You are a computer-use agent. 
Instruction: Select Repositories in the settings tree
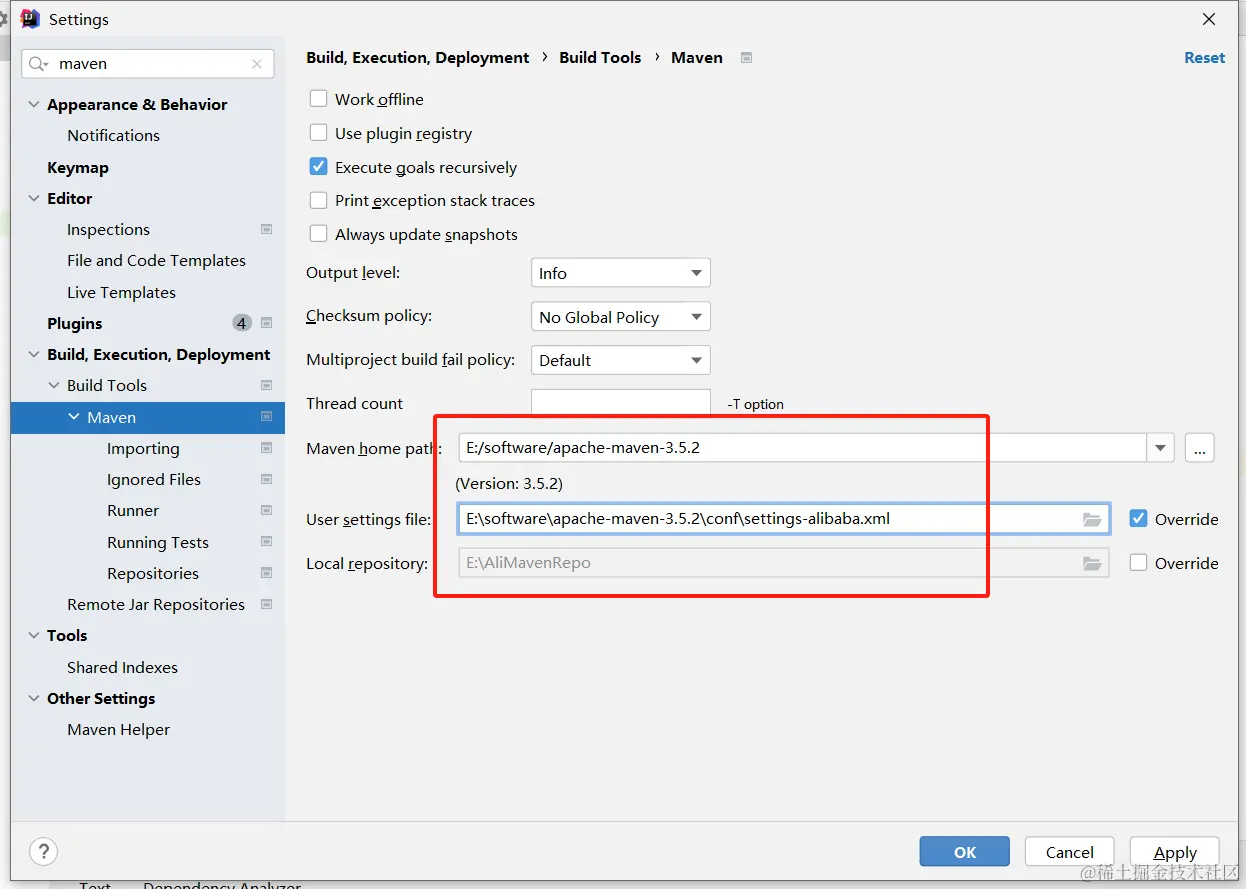click(x=153, y=573)
